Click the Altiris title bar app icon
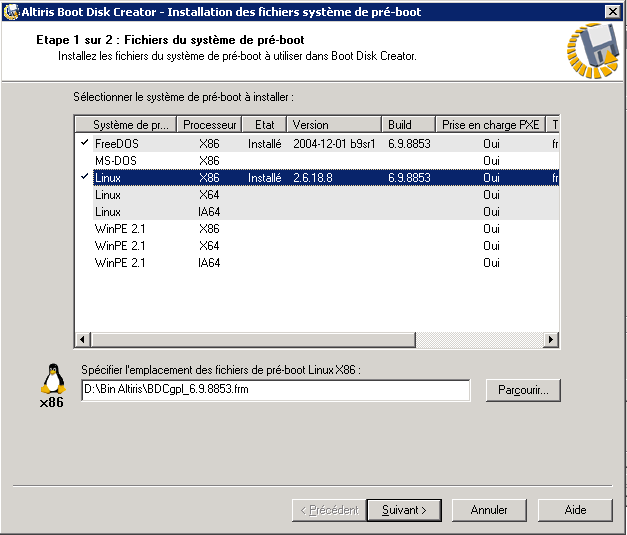The image size is (627, 535). (10, 11)
